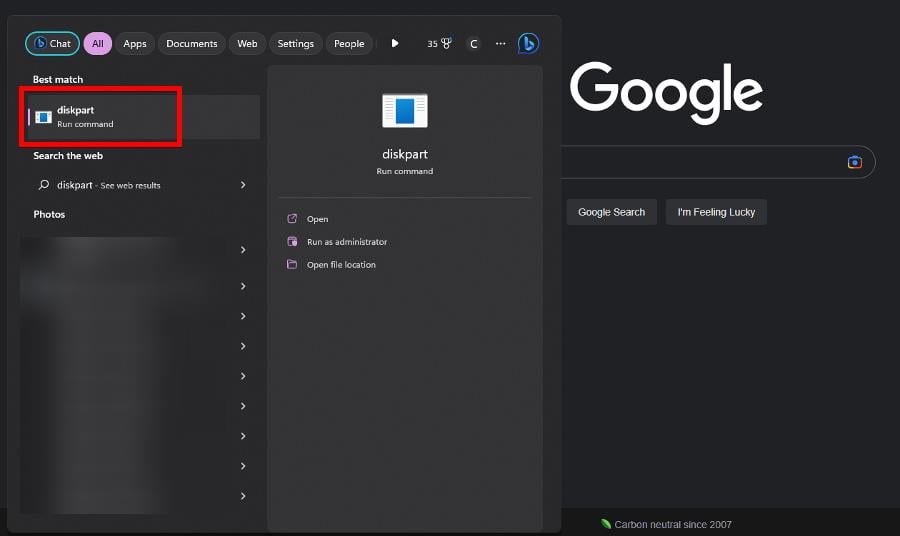The image size is (900, 536).
Task: Click the large diskpart app icon in preview
Action: (x=405, y=110)
